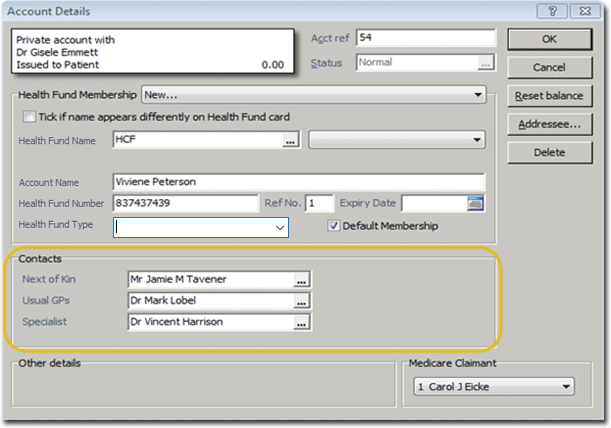Open the Health Fund Type dropdown
Viewport: 611px width, 428px height.
[x=280, y=228]
